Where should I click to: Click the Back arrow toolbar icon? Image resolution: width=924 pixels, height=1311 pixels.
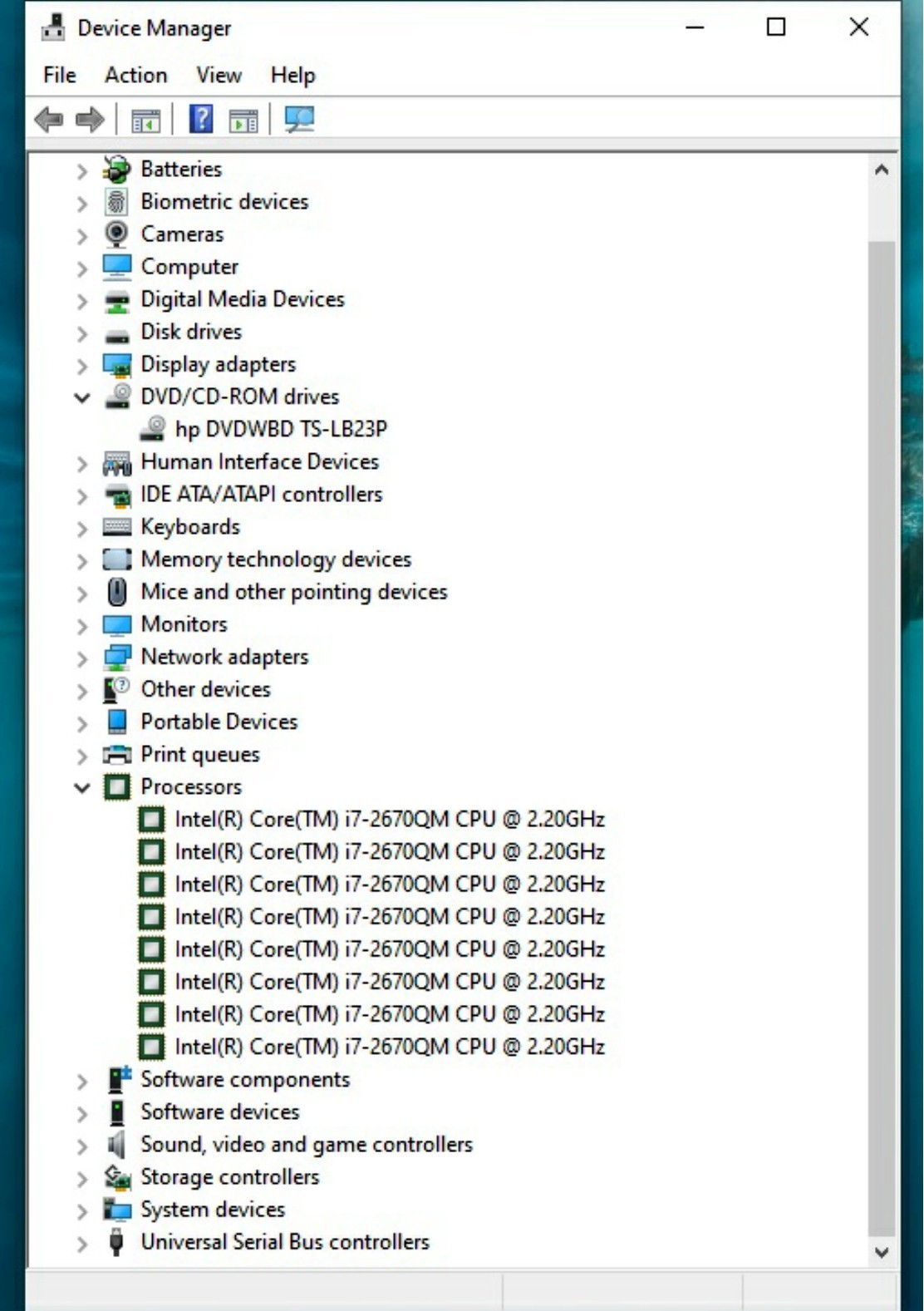pyautogui.click(x=49, y=120)
